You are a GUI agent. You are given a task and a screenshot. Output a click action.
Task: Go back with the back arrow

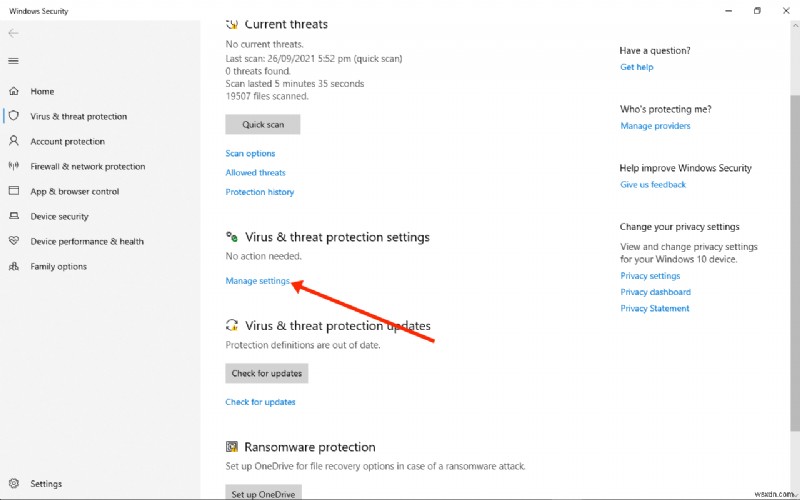click(13, 33)
